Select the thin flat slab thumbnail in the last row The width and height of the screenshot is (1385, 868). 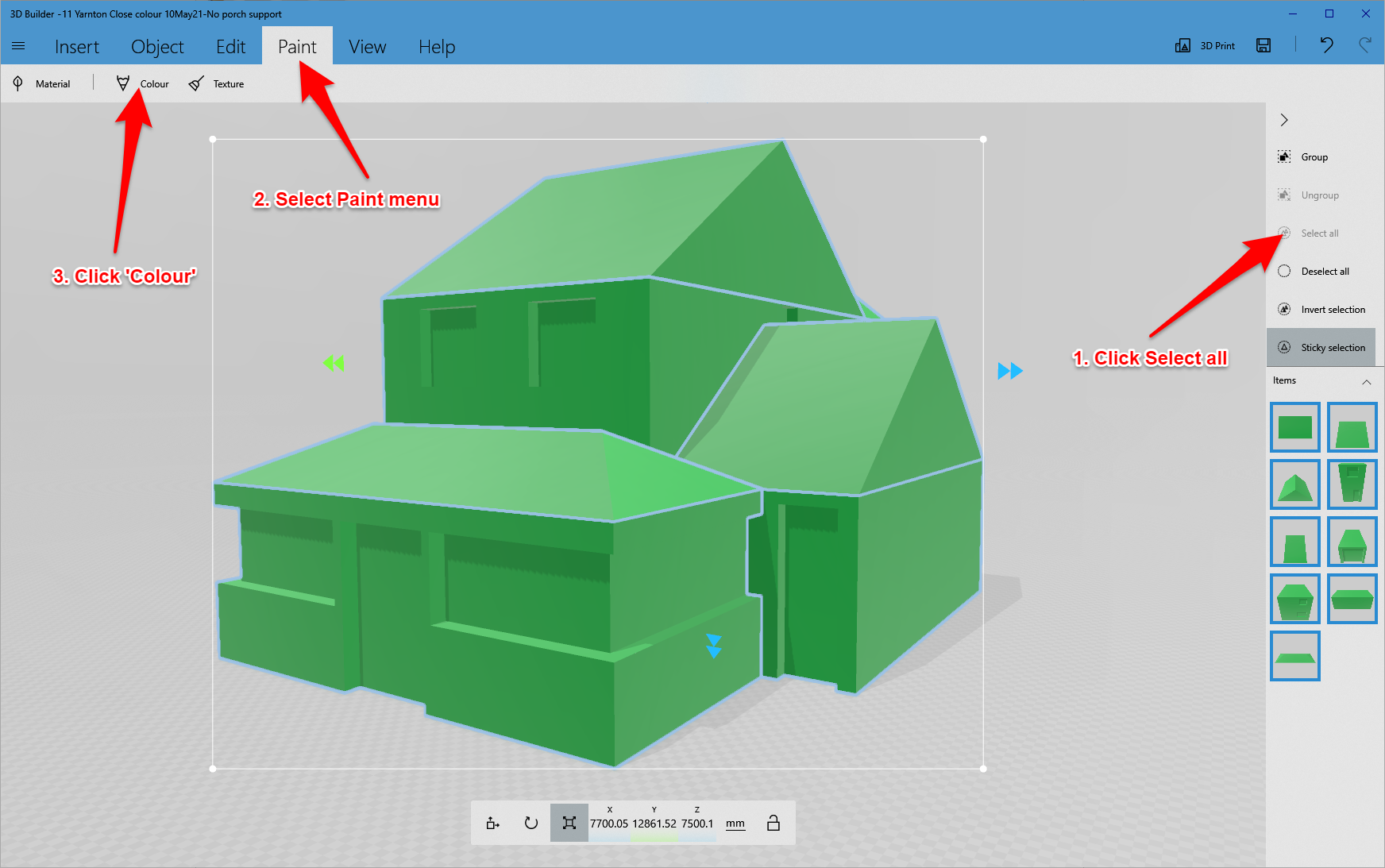pos(1295,656)
